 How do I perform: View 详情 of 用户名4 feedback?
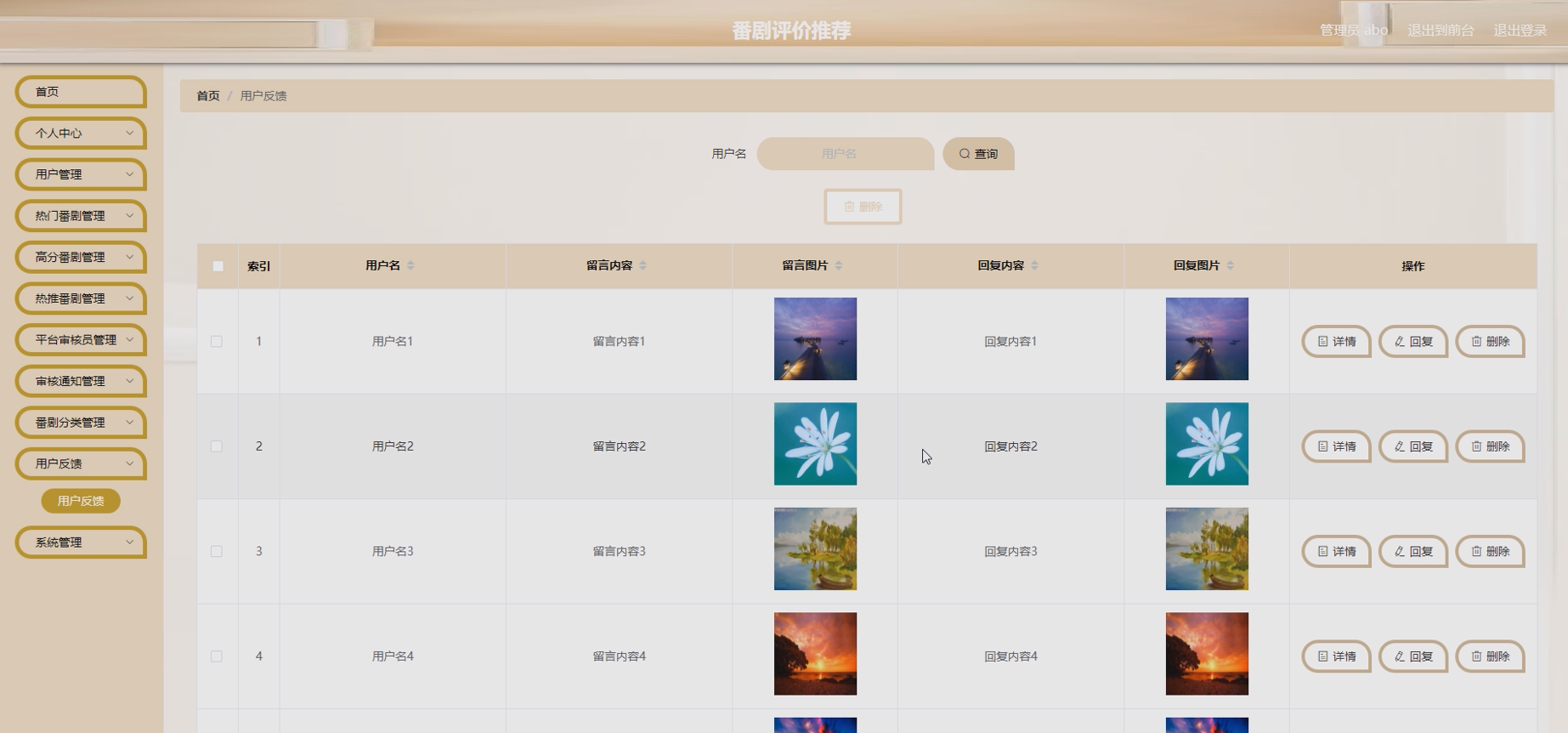pyautogui.click(x=1336, y=656)
